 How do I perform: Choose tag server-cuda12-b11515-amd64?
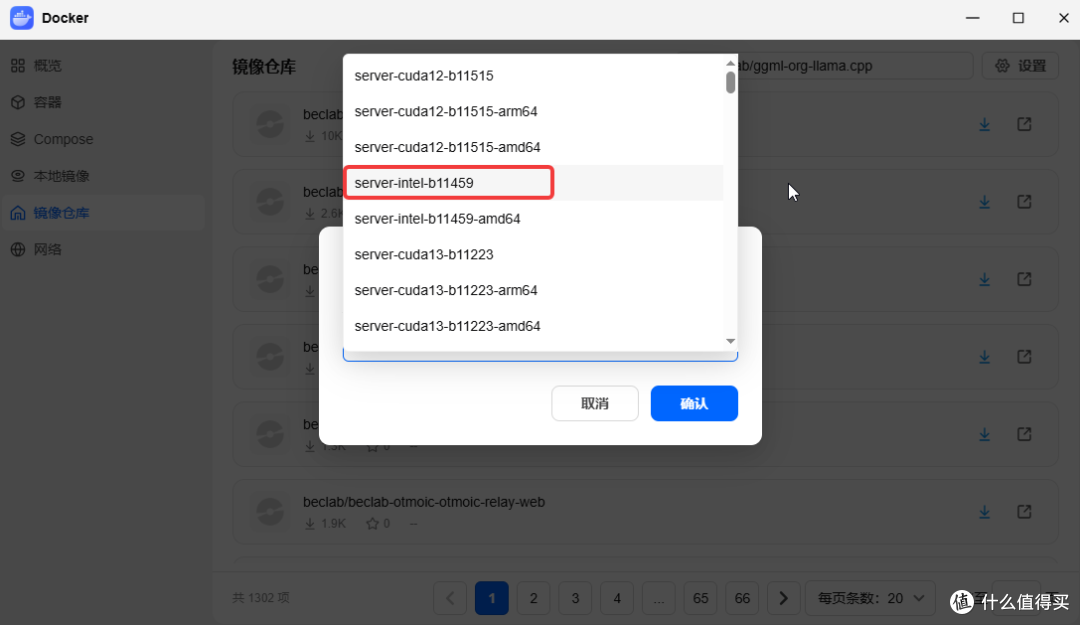(533, 147)
